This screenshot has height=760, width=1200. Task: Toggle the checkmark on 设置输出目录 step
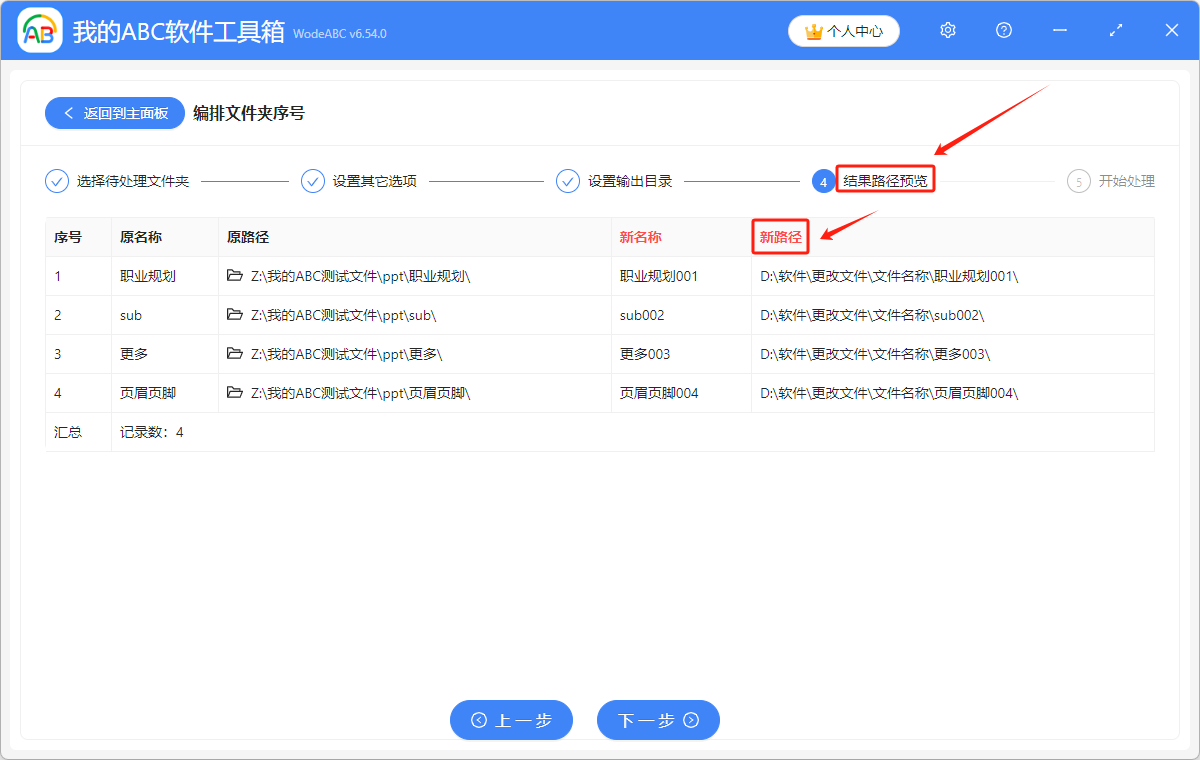[568, 181]
